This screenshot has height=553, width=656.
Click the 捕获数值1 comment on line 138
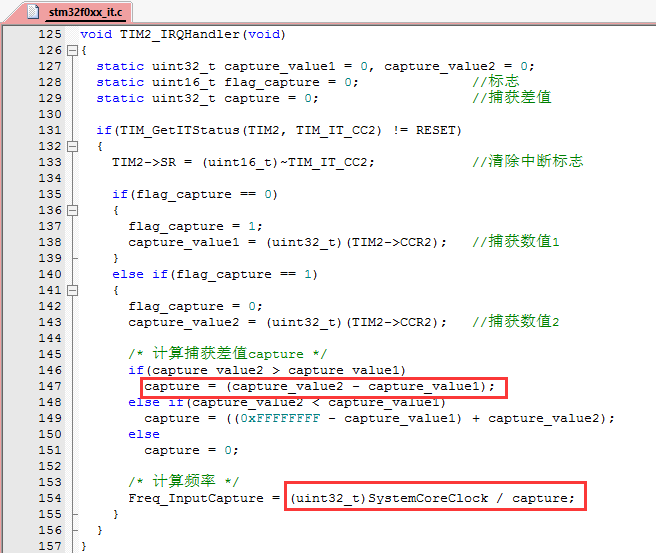515,241
